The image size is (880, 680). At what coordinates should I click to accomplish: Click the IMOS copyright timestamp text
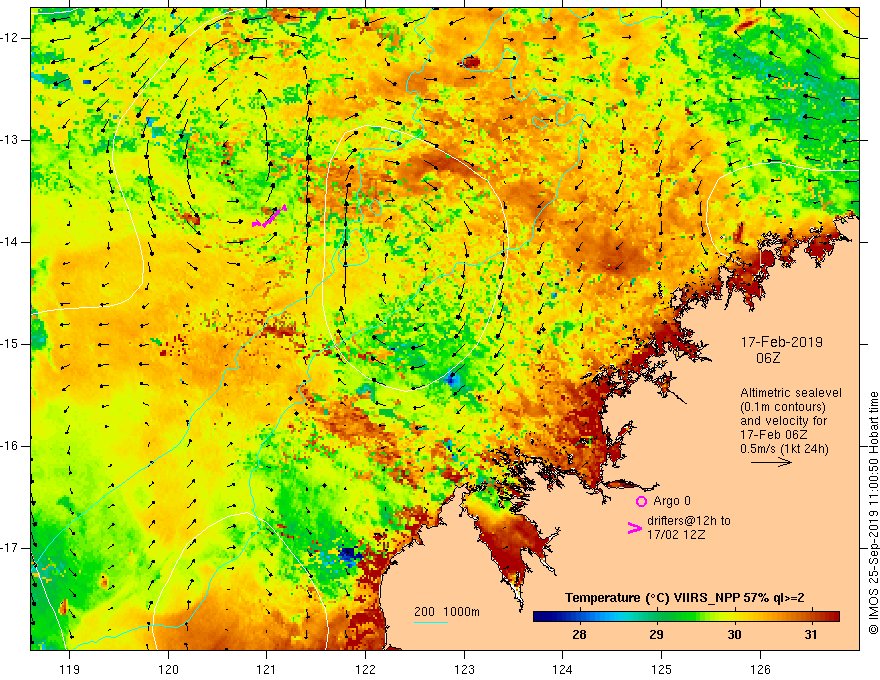(873, 513)
